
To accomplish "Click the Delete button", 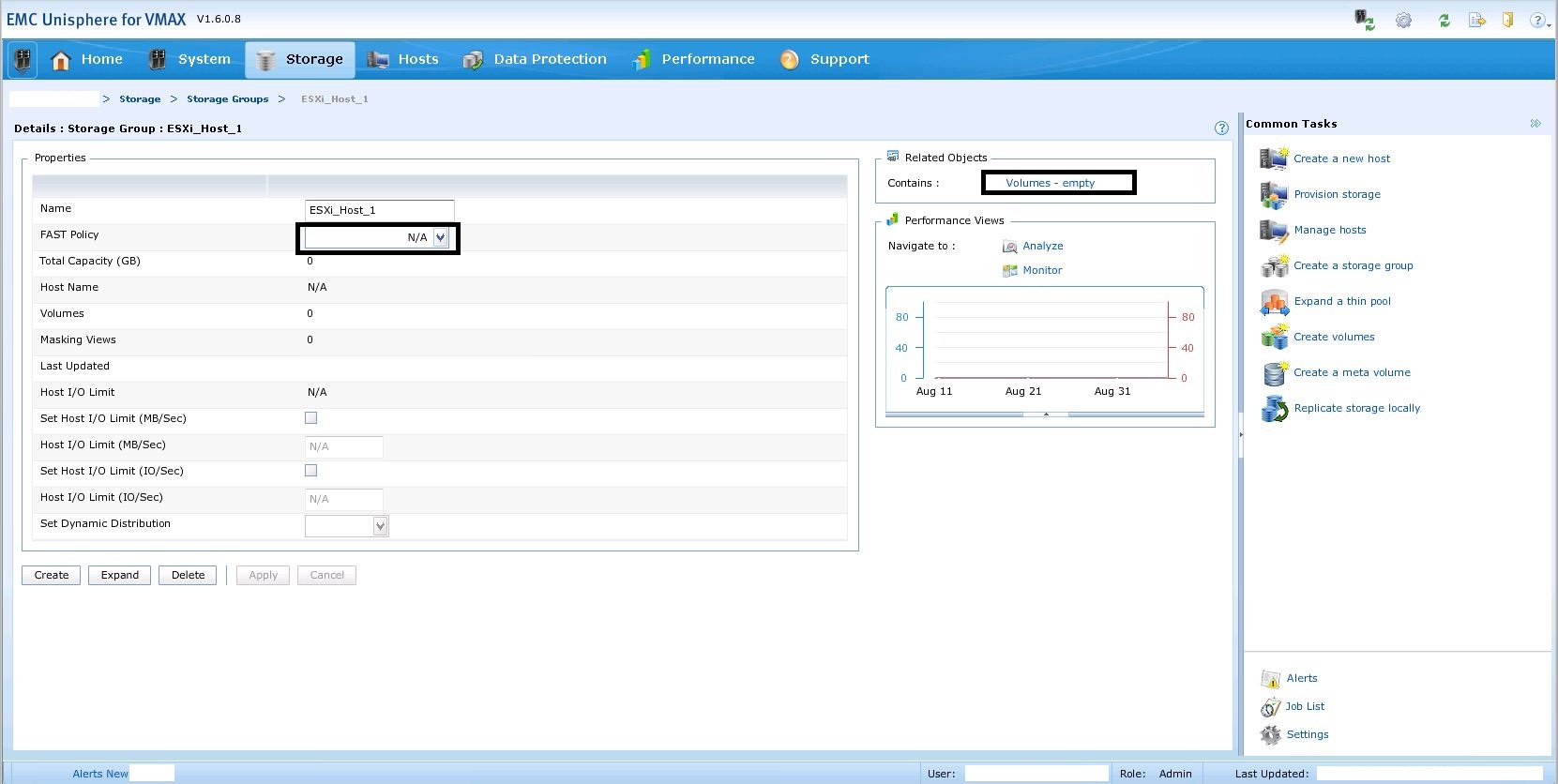I will (x=188, y=576).
